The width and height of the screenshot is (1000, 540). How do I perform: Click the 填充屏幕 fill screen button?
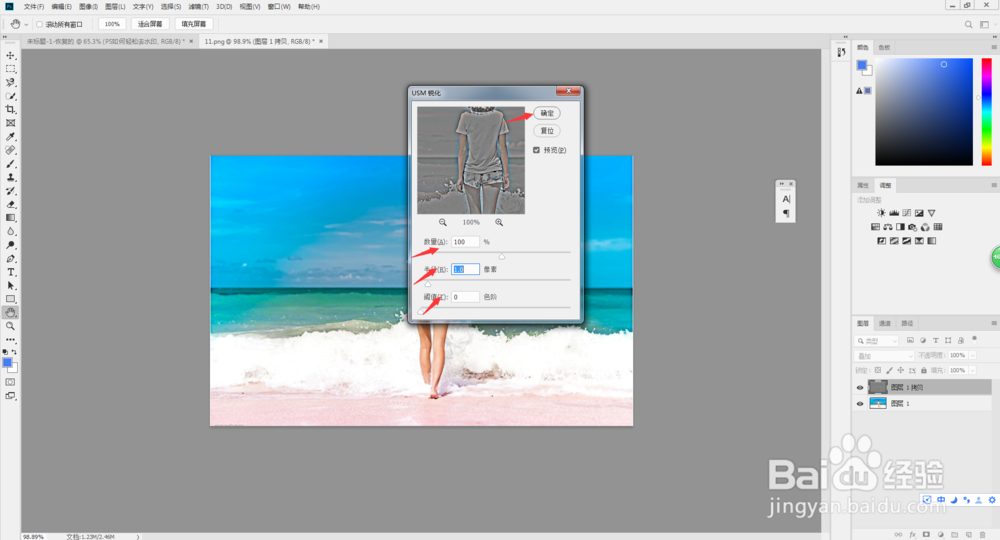click(x=193, y=24)
